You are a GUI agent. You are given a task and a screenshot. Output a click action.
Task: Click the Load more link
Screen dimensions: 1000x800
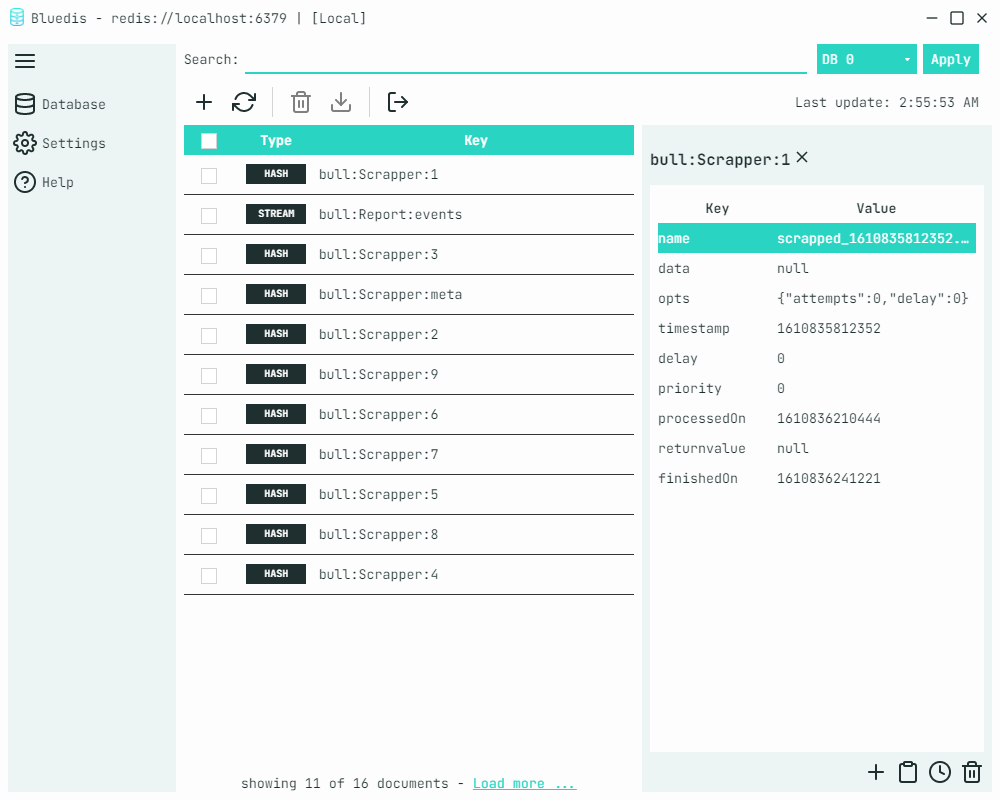point(524,783)
